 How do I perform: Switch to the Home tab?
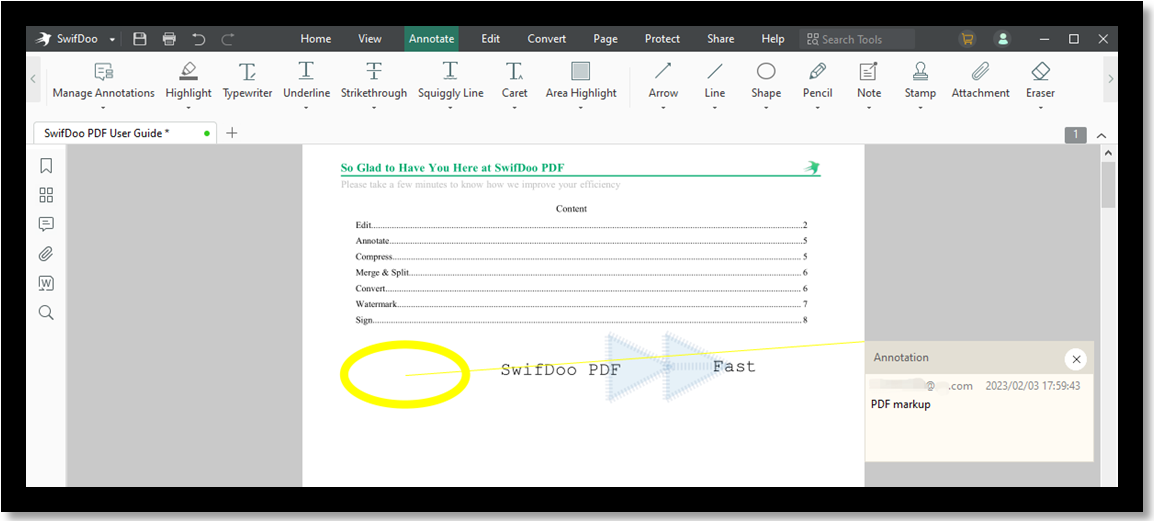click(x=316, y=39)
